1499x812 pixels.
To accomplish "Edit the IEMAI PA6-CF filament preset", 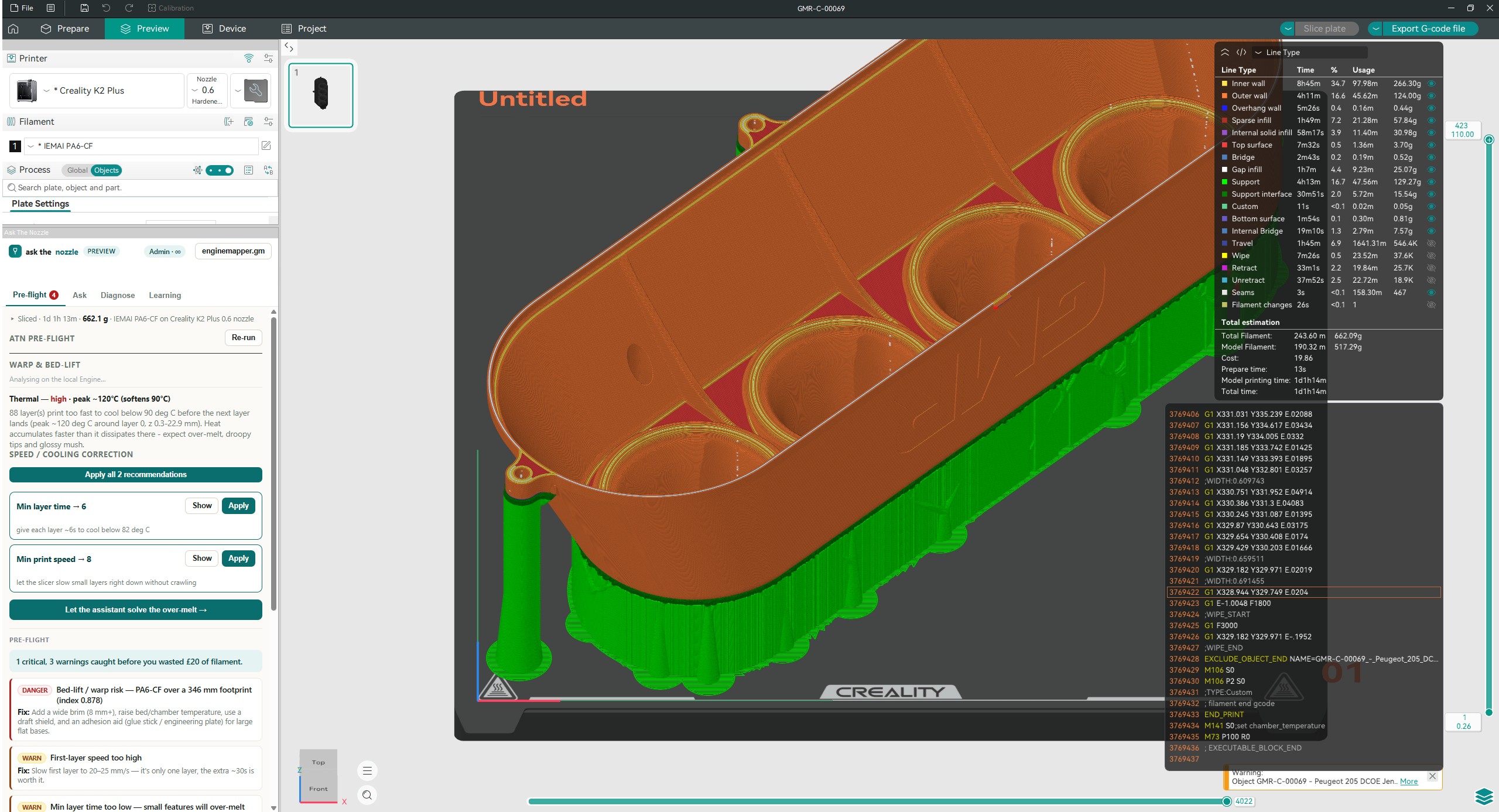I will [266, 146].
